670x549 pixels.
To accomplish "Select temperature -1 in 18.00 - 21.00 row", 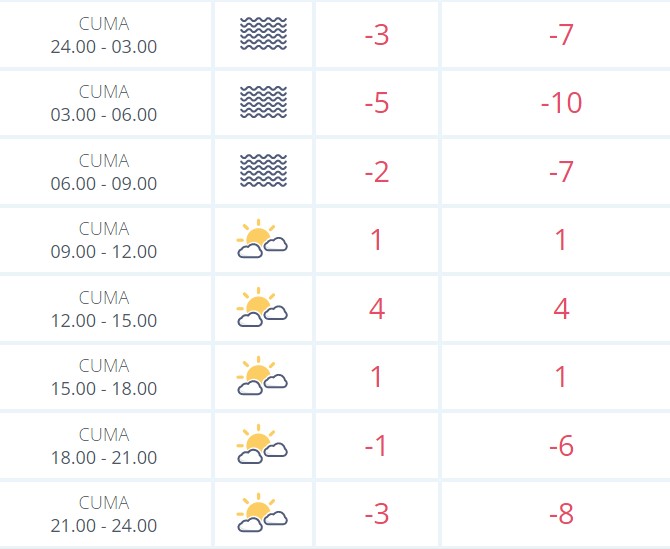I will click(376, 446).
